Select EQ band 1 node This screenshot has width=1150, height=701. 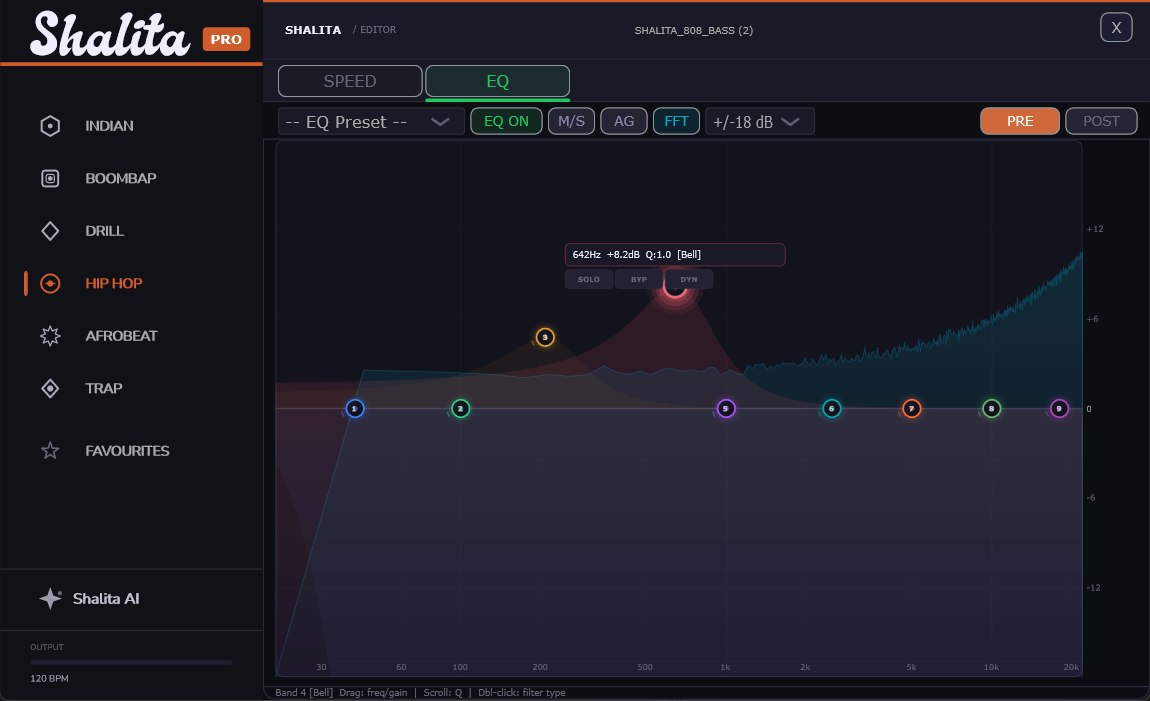point(355,408)
